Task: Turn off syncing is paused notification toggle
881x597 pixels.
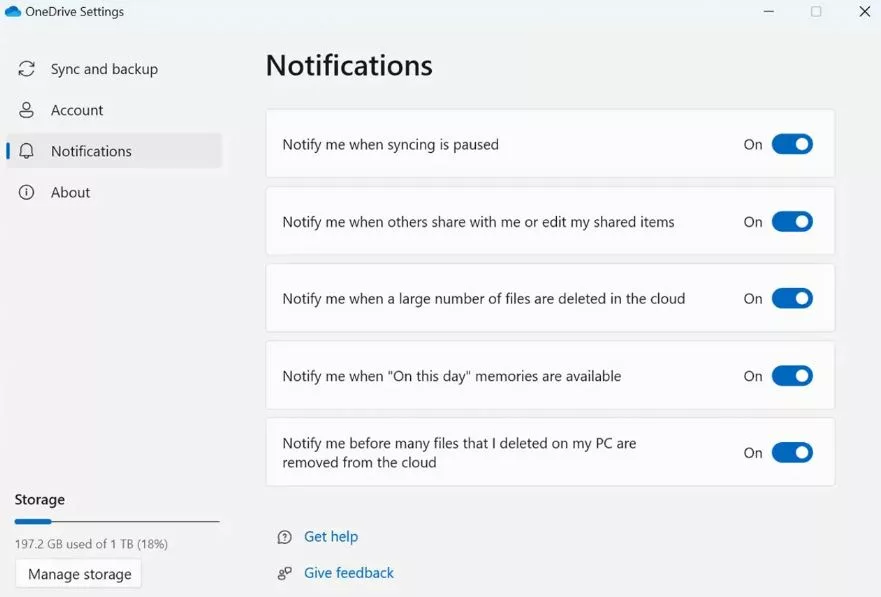Action: click(x=792, y=144)
